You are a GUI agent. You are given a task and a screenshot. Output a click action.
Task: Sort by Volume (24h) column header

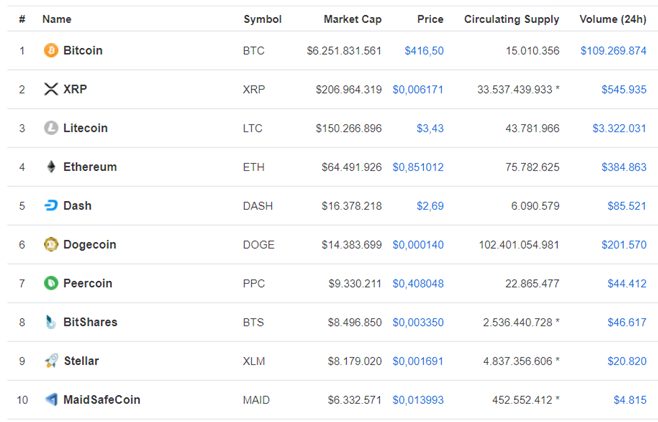613,19
